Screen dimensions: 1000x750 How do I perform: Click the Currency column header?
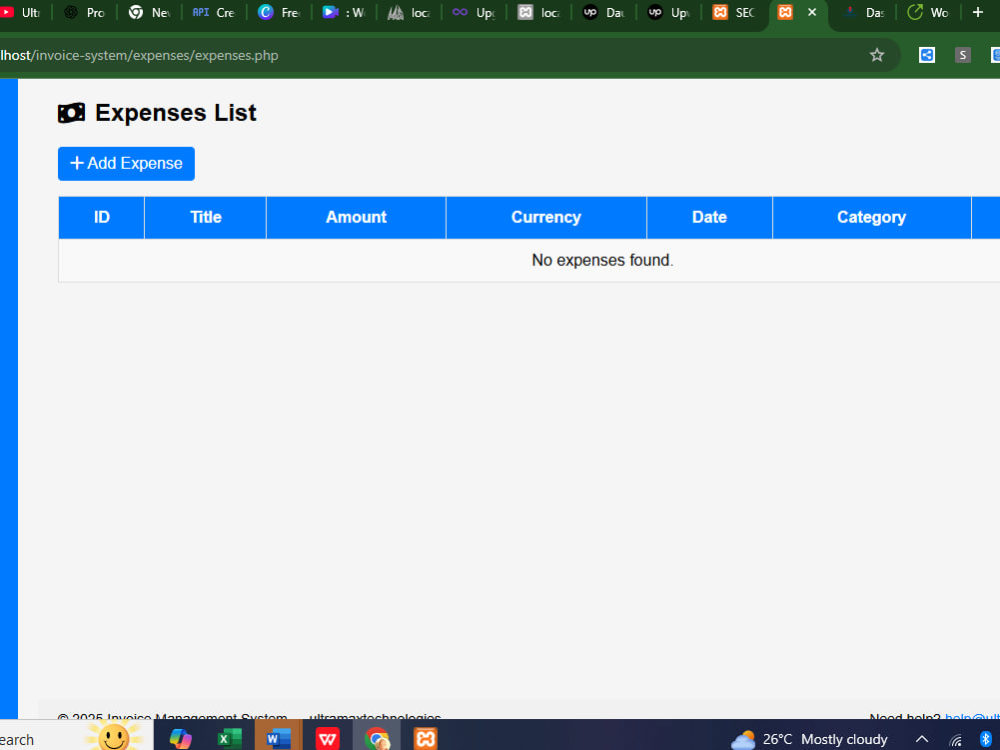pos(546,217)
